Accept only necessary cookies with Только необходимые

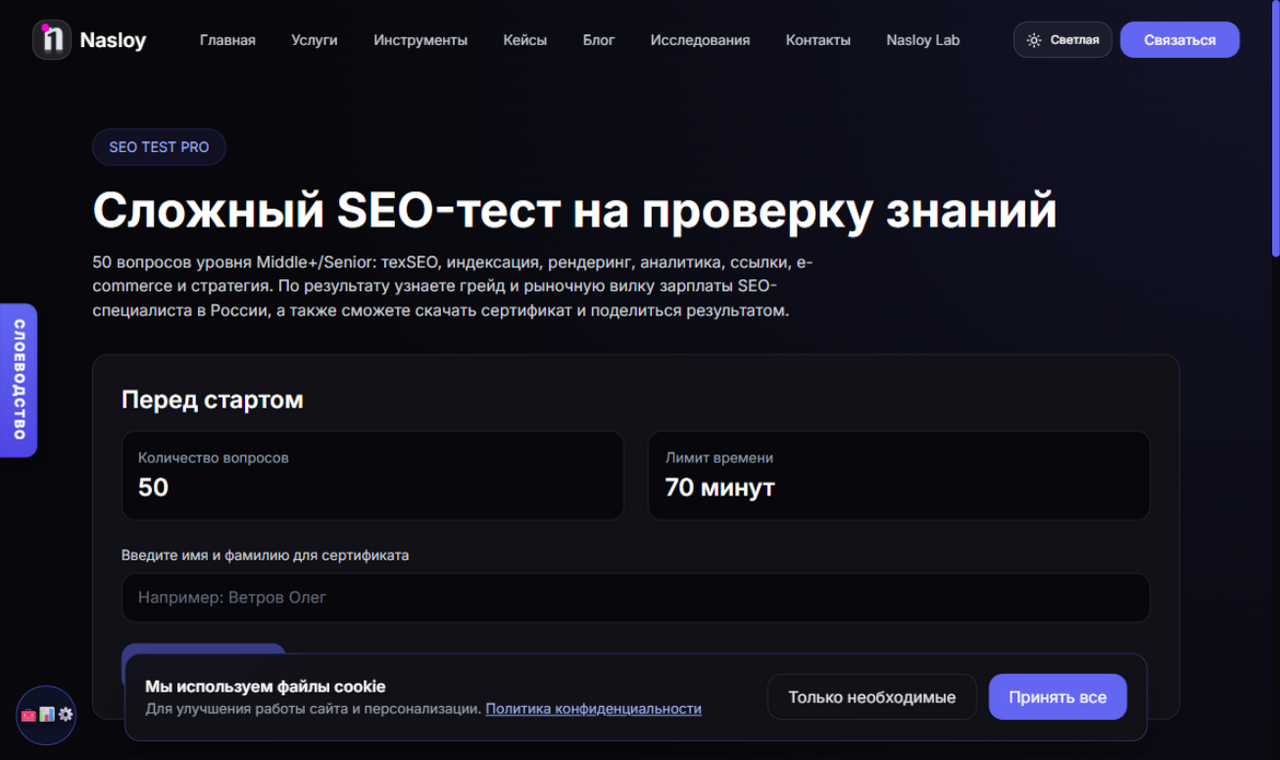pyautogui.click(x=872, y=697)
